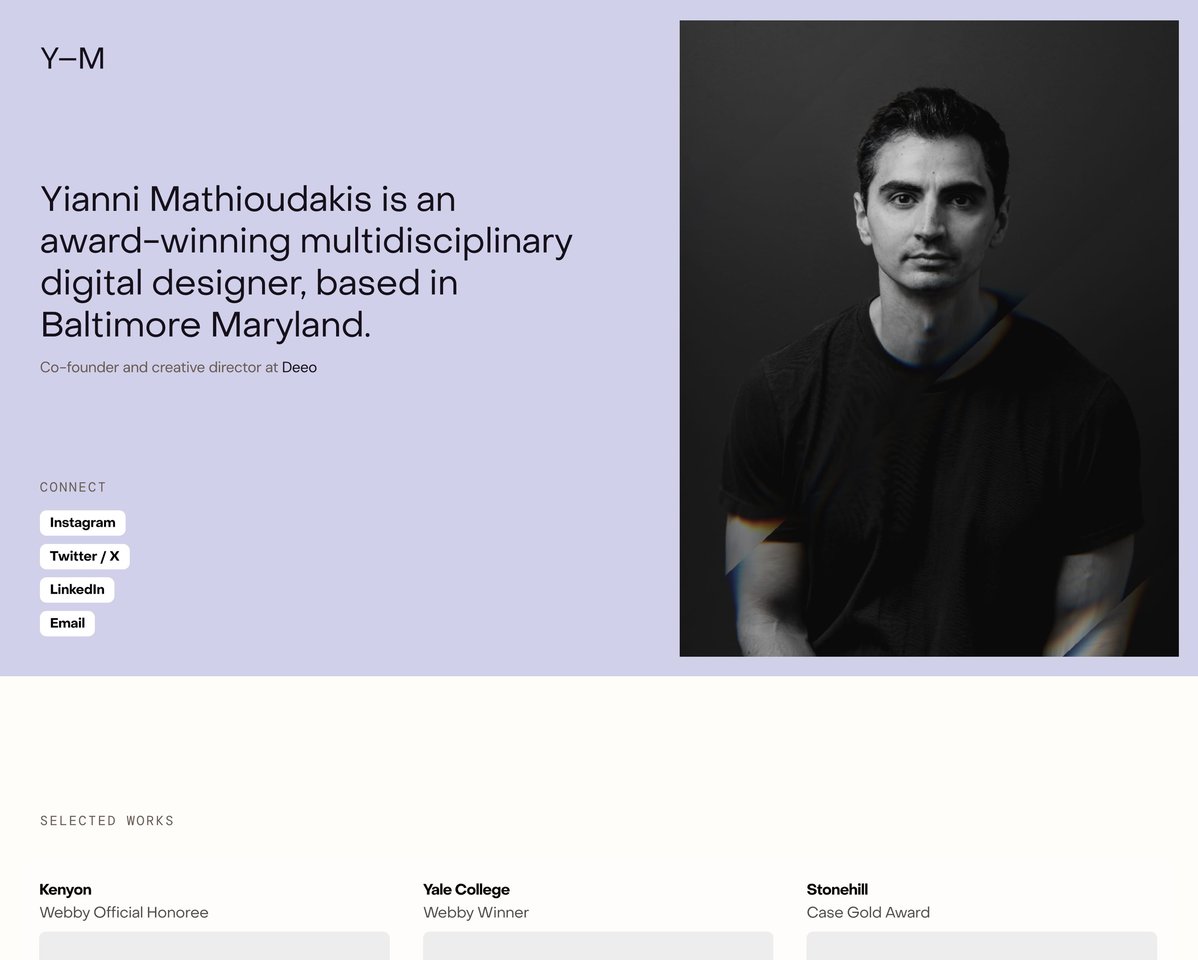Click the Case Gold Award subtitle
This screenshot has height=960, width=1198.
tap(868, 912)
